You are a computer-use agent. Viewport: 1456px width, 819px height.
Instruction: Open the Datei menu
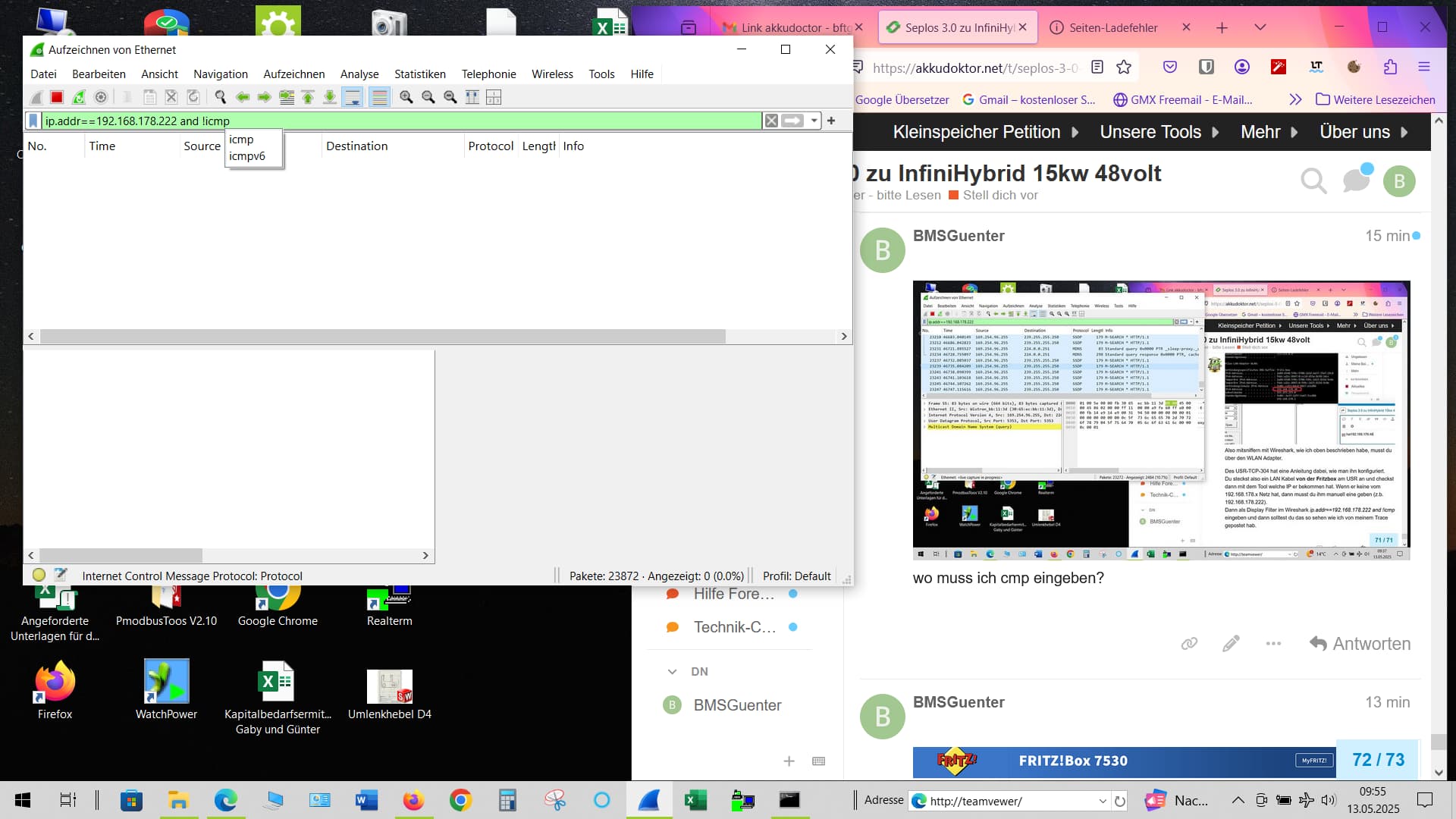(x=43, y=74)
